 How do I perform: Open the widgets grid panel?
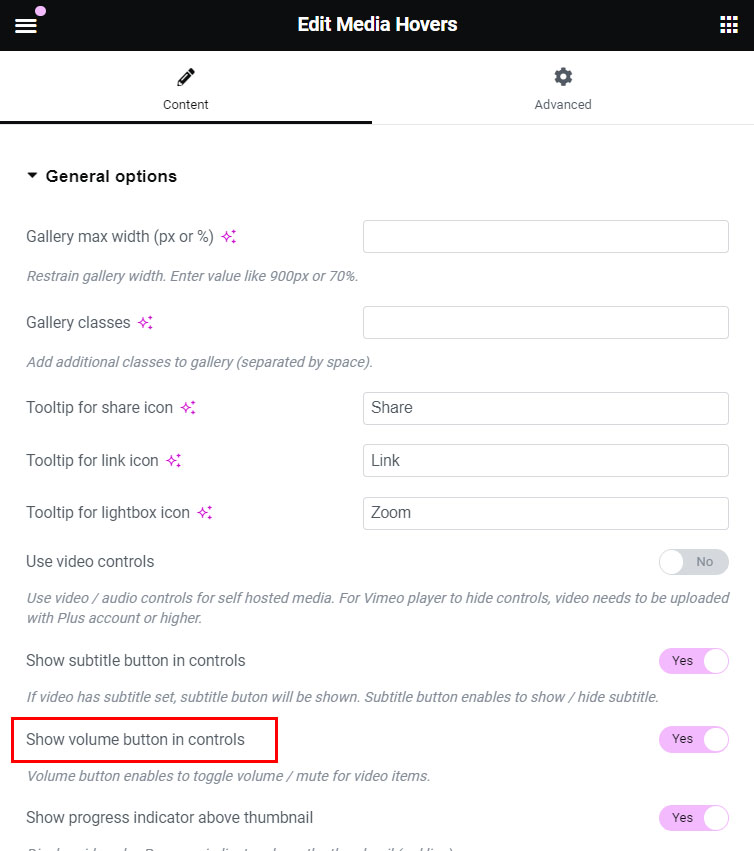(x=728, y=25)
